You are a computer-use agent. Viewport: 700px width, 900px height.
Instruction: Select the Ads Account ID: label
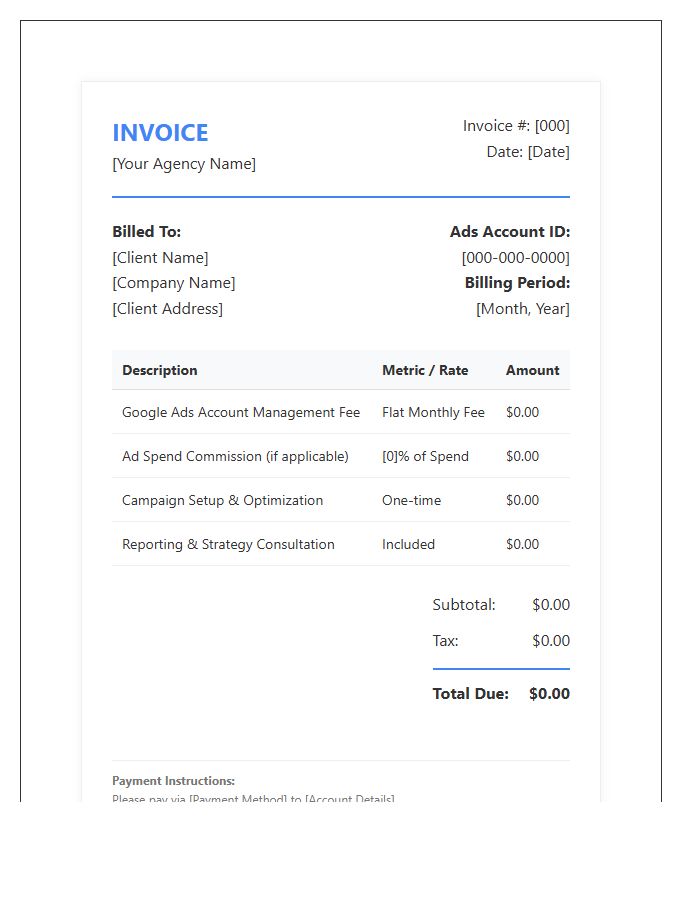510,232
